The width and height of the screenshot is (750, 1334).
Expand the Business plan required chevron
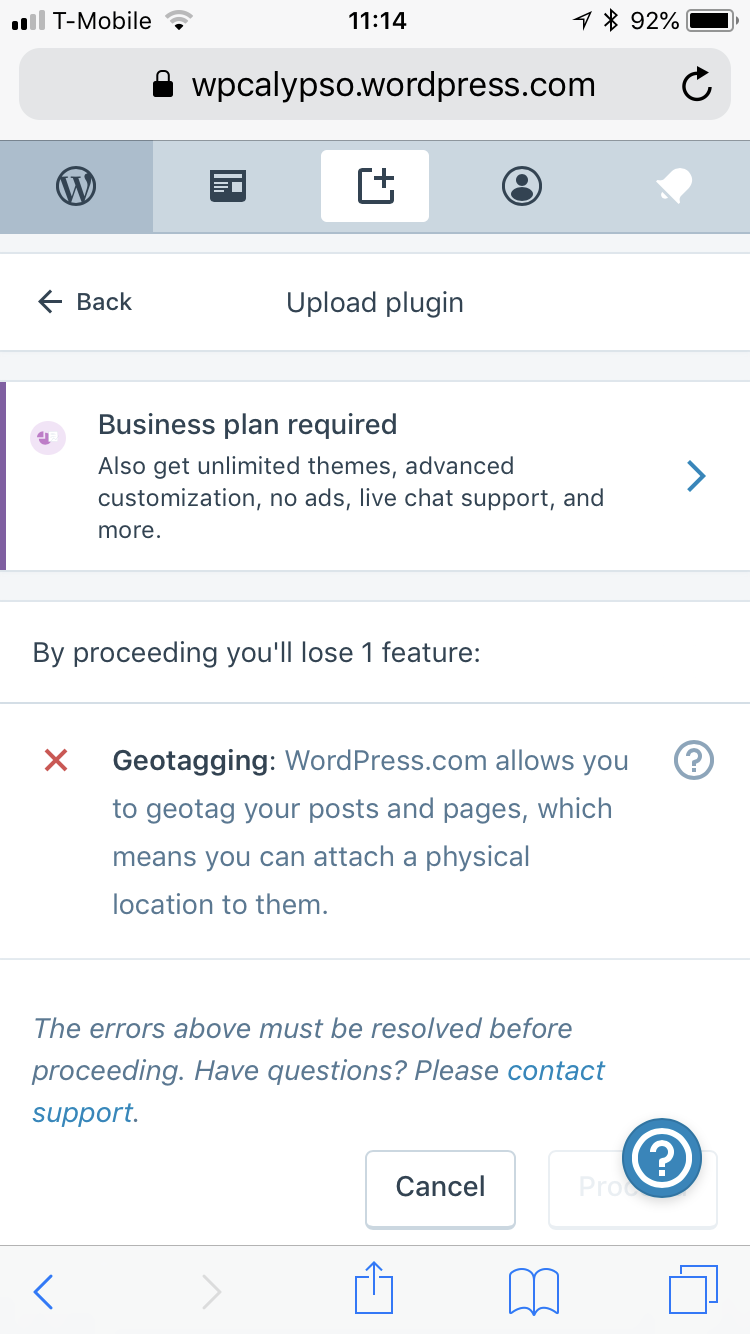tap(697, 478)
